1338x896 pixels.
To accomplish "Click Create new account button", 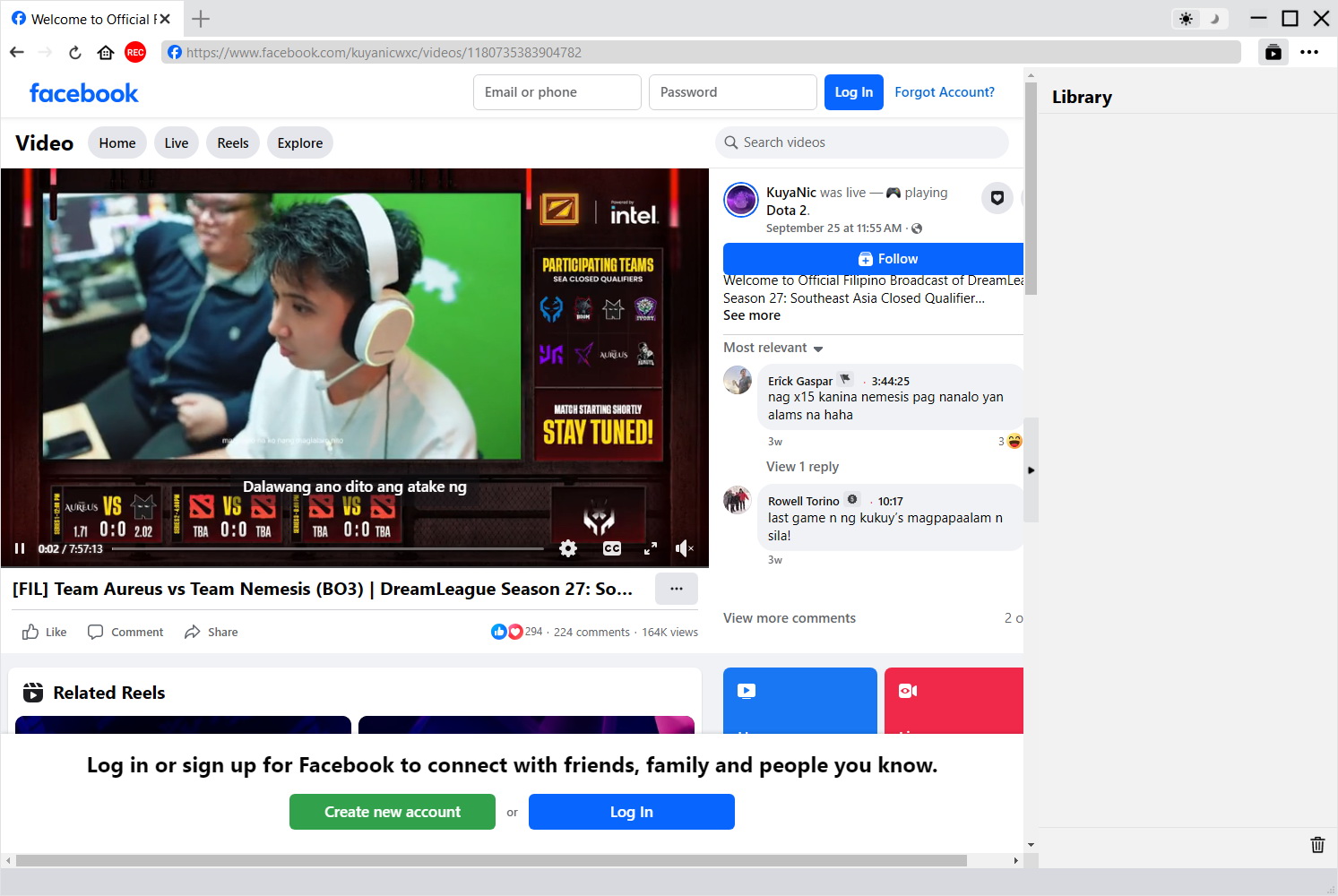I will click(x=393, y=812).
